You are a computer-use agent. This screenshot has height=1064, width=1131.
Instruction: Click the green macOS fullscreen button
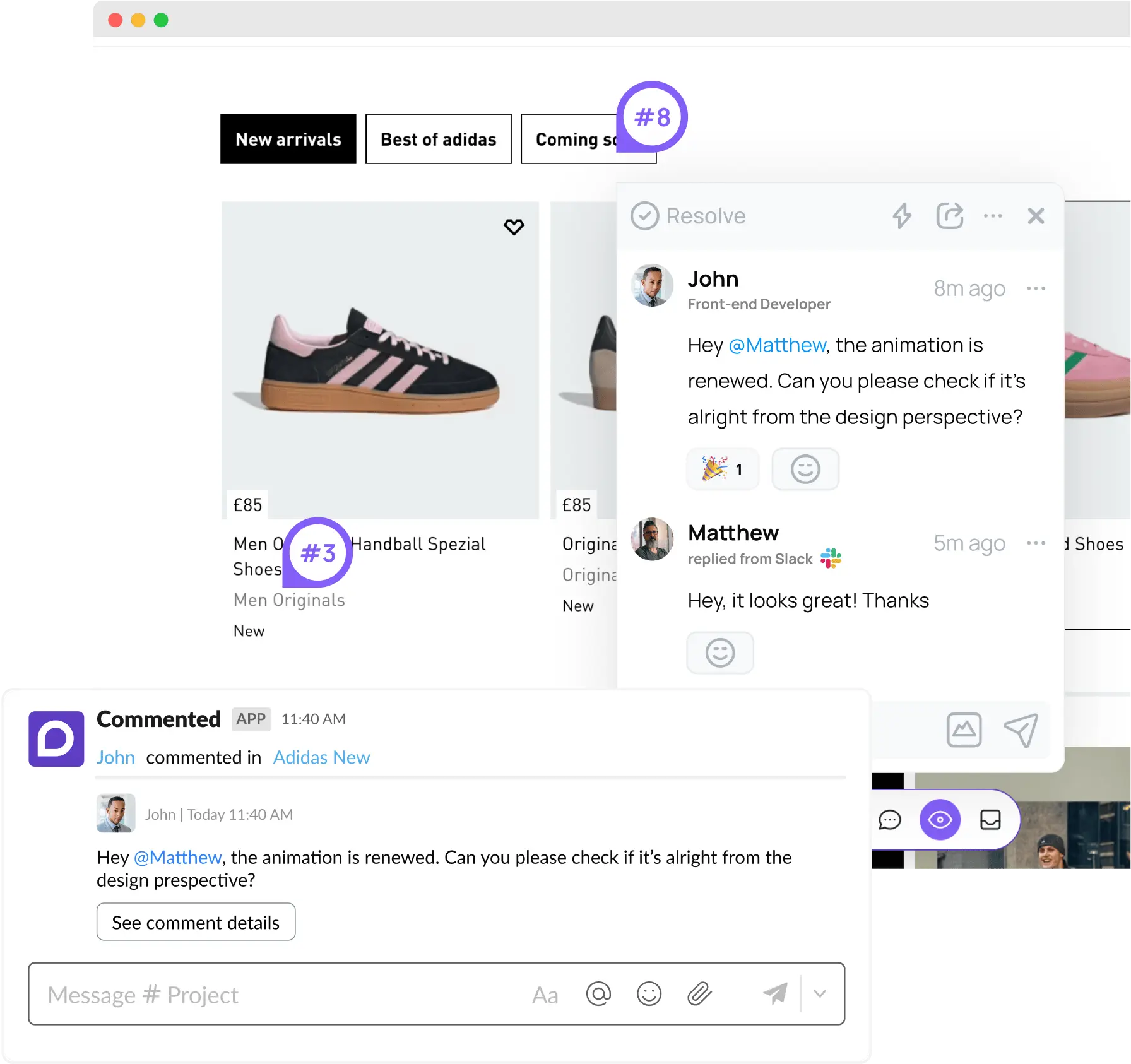[x=161, y=20]
